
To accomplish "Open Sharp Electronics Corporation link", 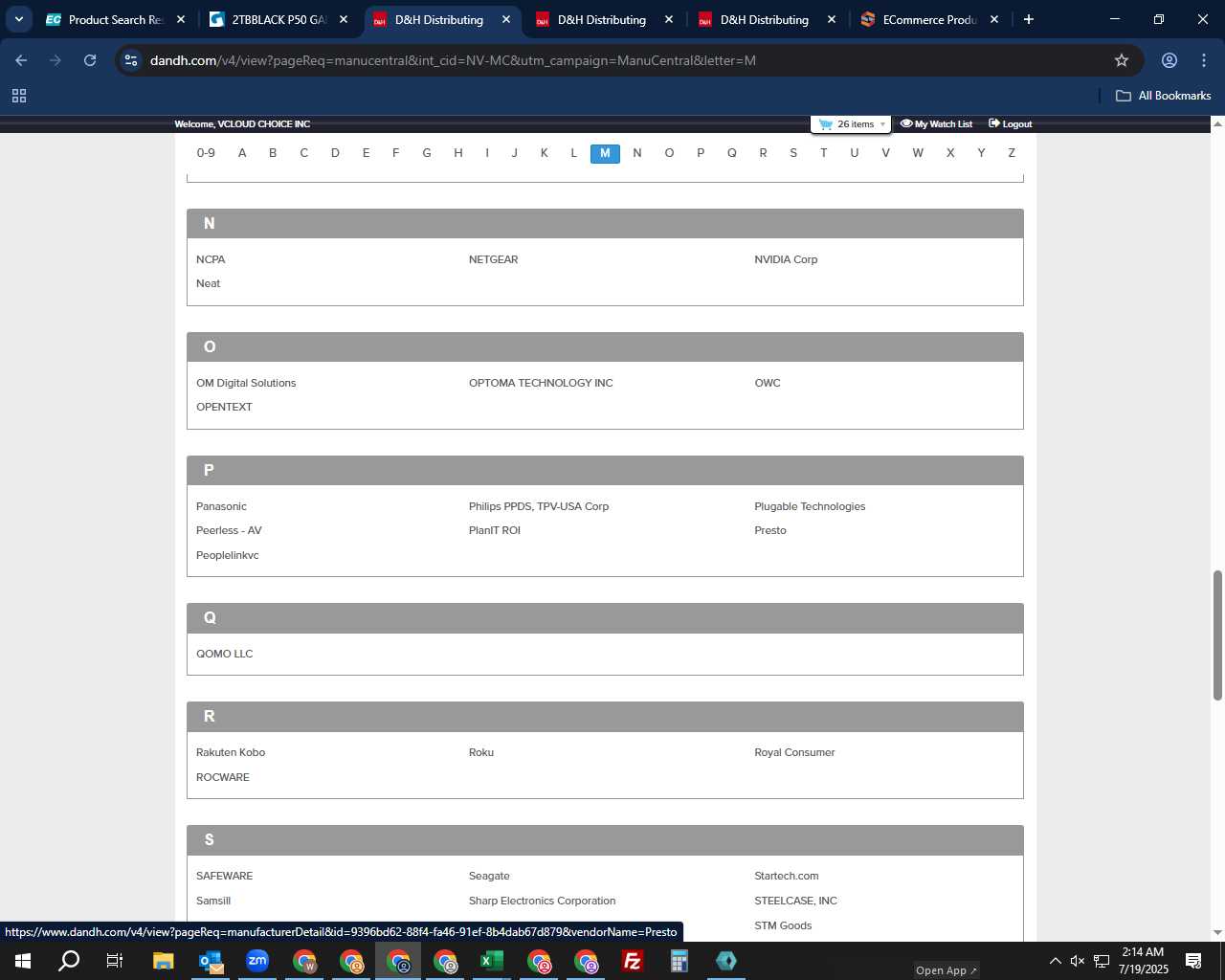I will tap(542, 901).
